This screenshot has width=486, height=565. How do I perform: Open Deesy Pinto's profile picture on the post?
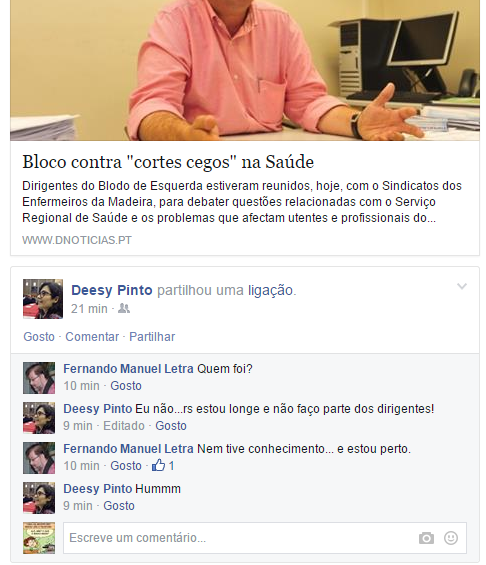pyautogui.click(x=43, y=299)
